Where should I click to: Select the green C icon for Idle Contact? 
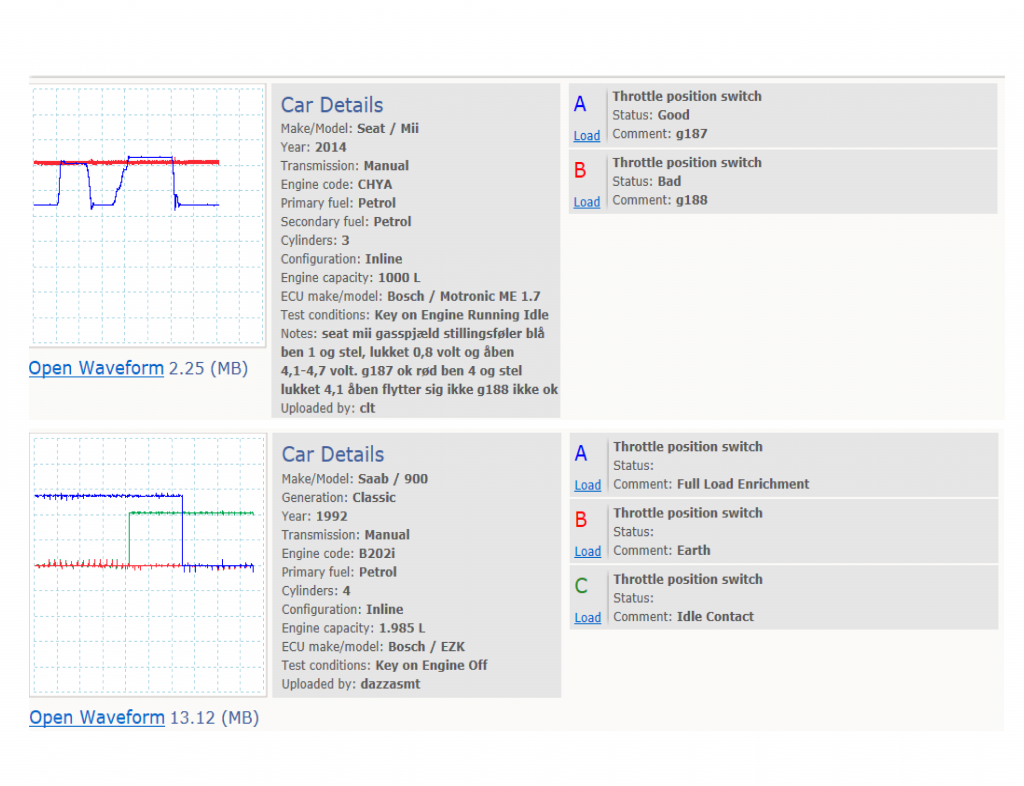581,586
